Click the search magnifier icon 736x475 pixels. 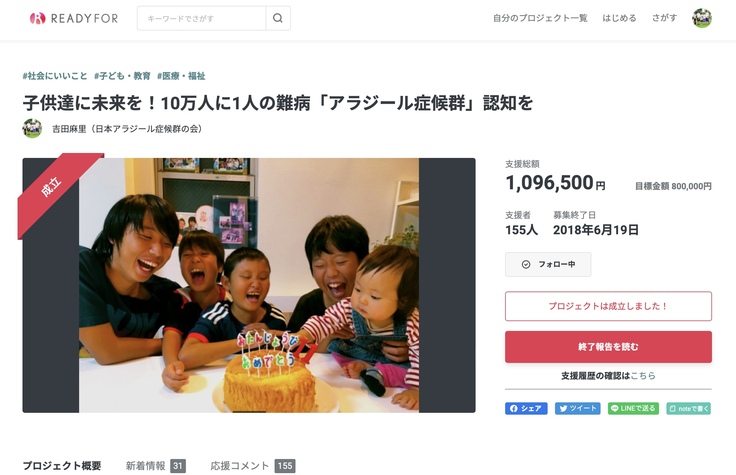(x=278, y=18)
